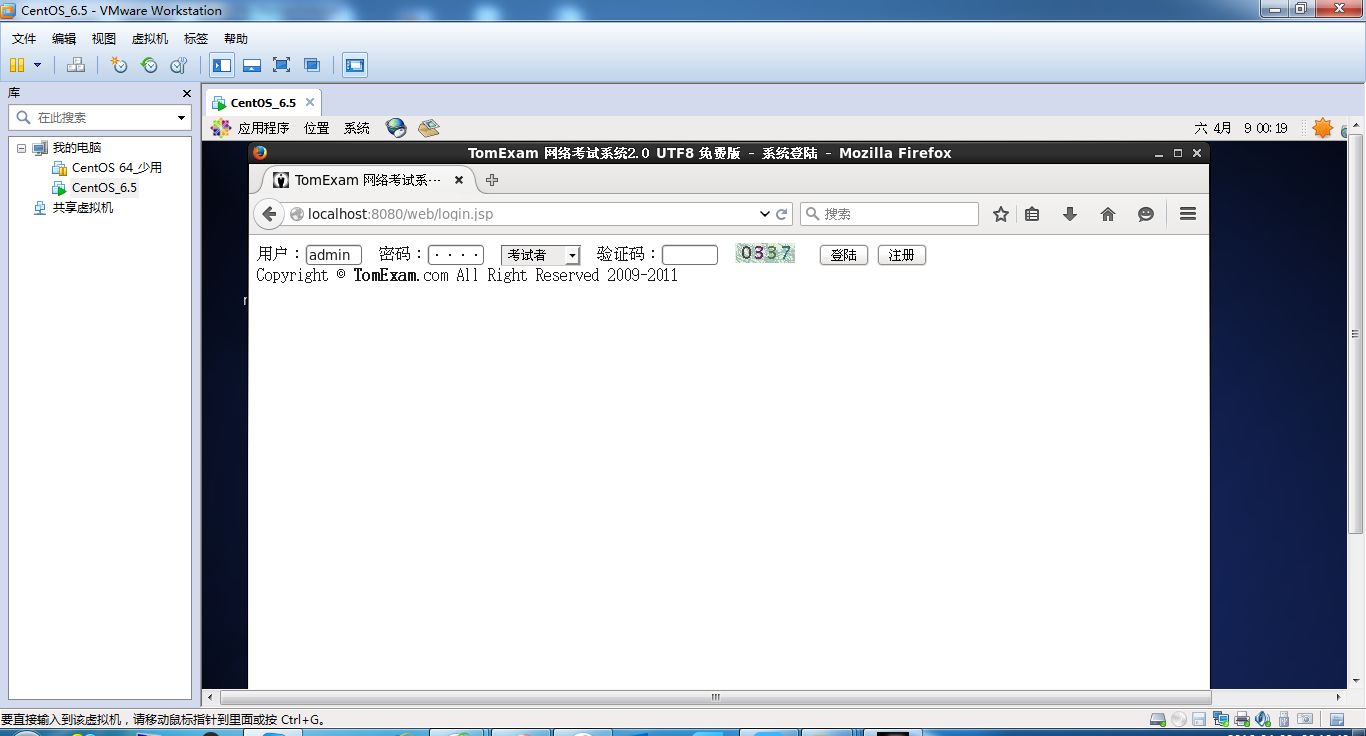1366x736 pixels.
Task: Open a new Firefox tab
Action: click(x=491, y=180)
